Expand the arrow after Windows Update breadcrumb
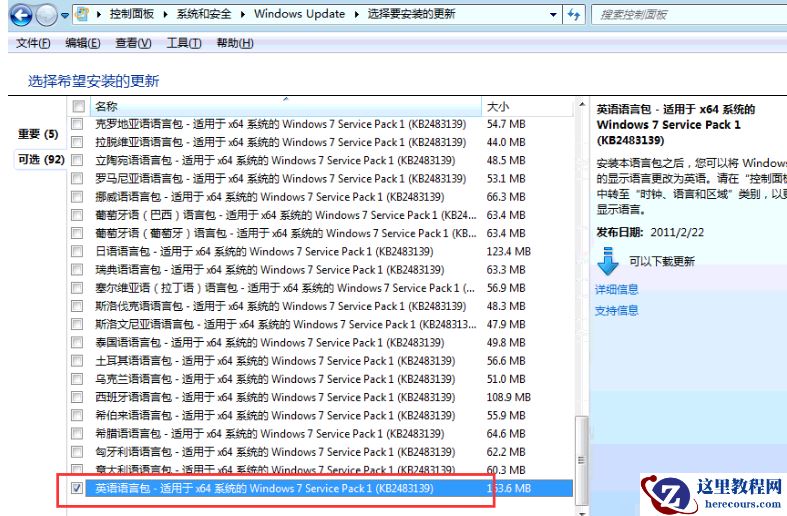This screenshot has width=787, height=516. coord(356,14)
